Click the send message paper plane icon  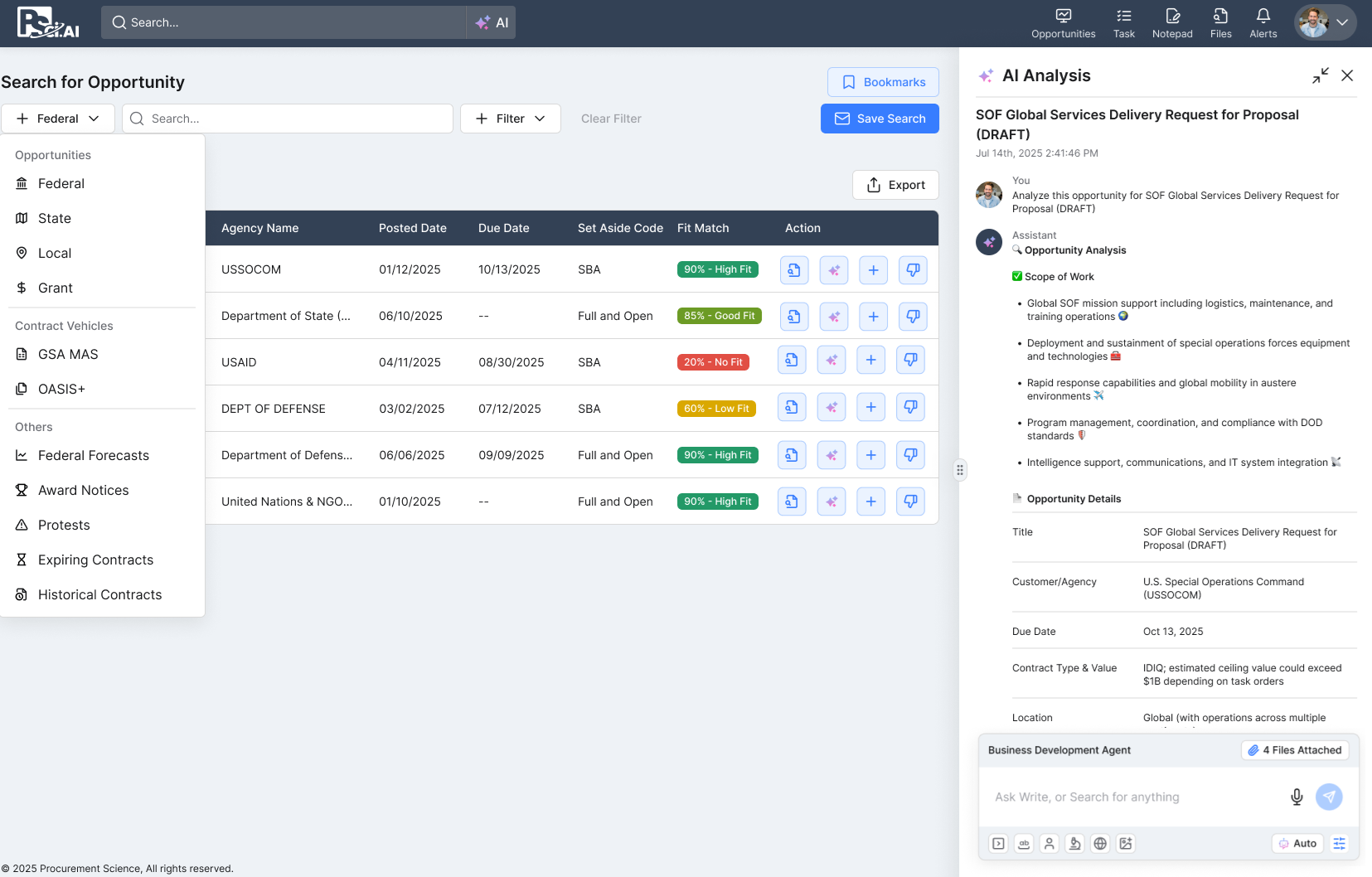click(x=1329, y=797)
